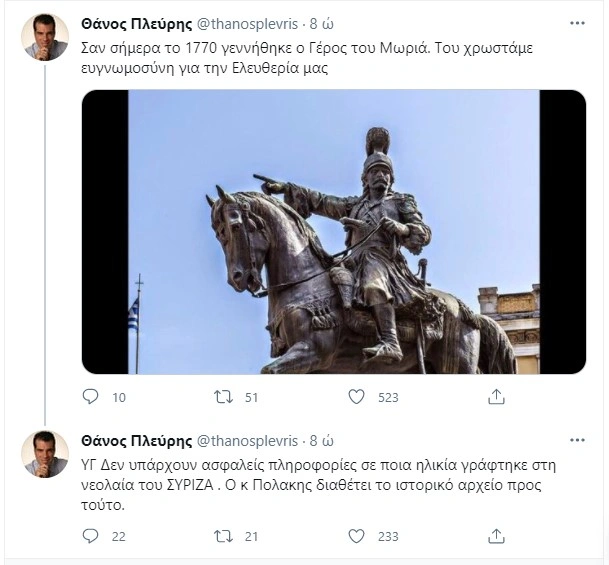The image size is (609, 565).
Task: Share the second tweet about ΣΥΡΙΖΑ
Action: click(496, 537)
